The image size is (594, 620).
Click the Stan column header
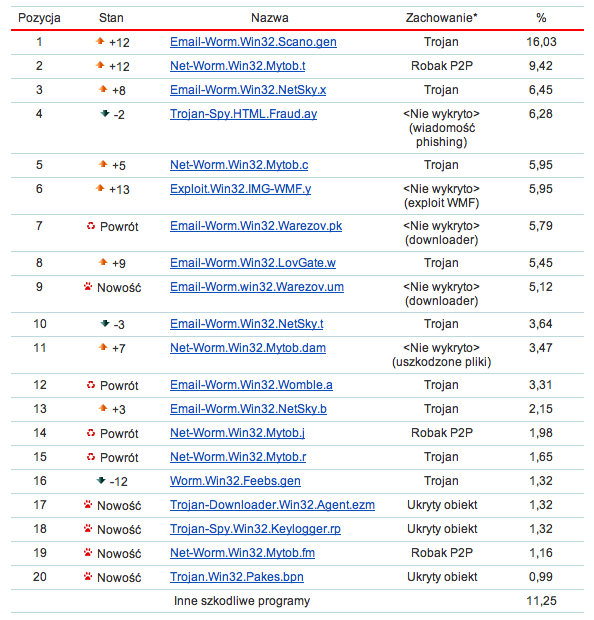tap(111, 18)
